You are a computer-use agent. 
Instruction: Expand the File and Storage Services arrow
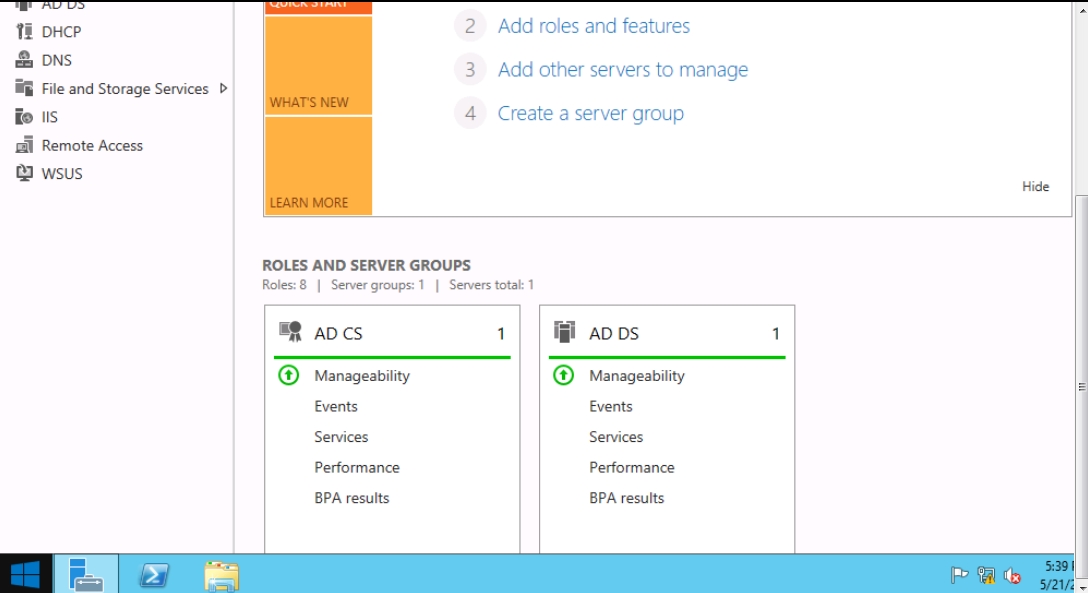click(x=223, y=88)
